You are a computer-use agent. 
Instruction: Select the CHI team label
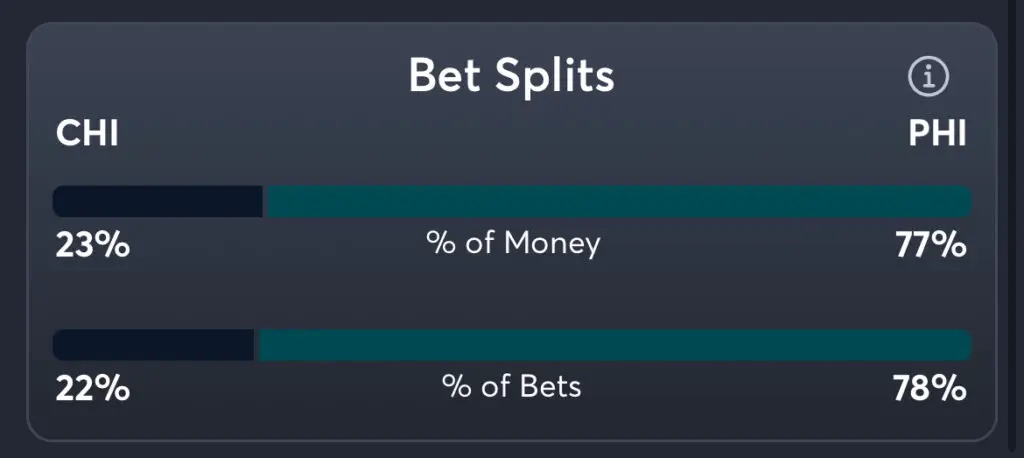click(87, 134)
